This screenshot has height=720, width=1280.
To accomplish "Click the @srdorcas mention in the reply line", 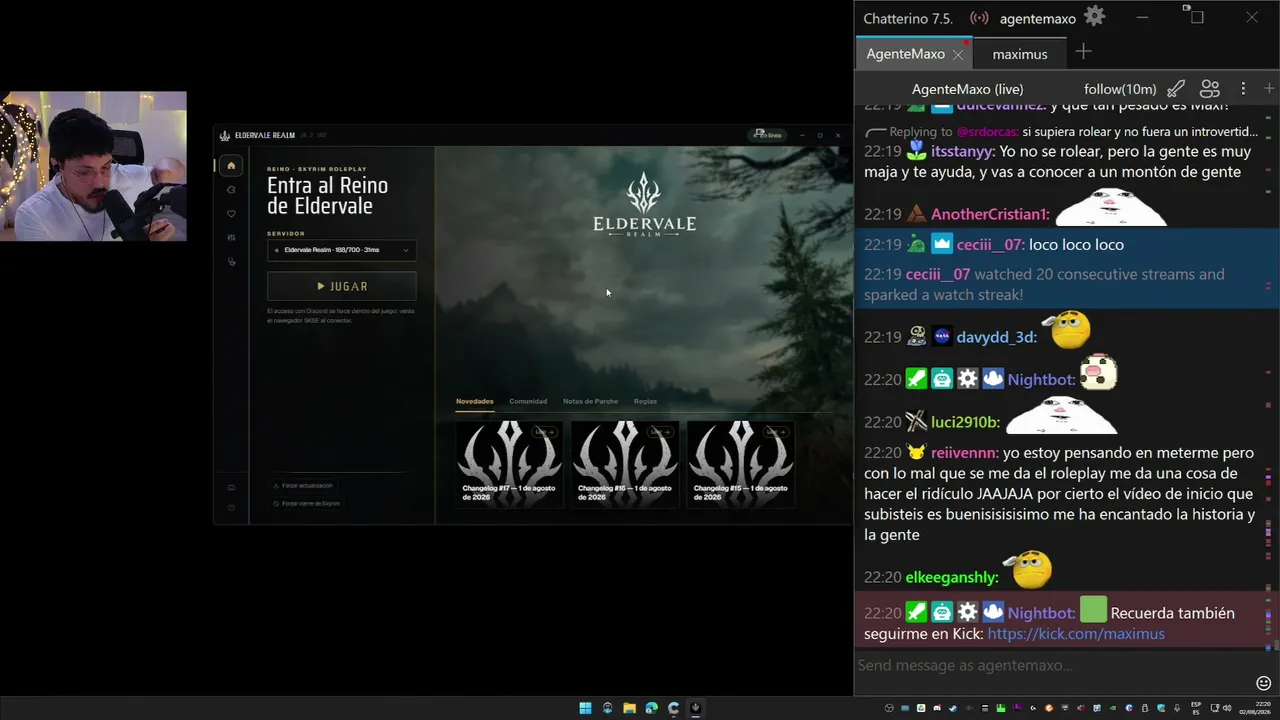I will [x=988, y=132].
